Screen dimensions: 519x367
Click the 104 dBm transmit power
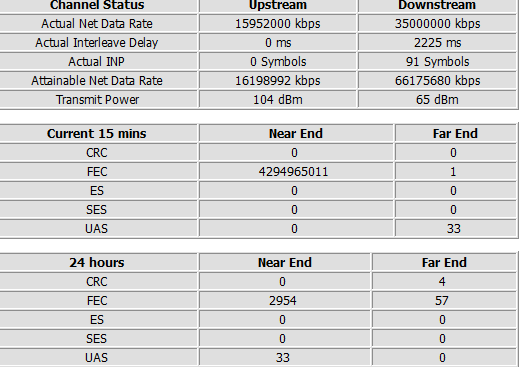(x=278, y=100)
